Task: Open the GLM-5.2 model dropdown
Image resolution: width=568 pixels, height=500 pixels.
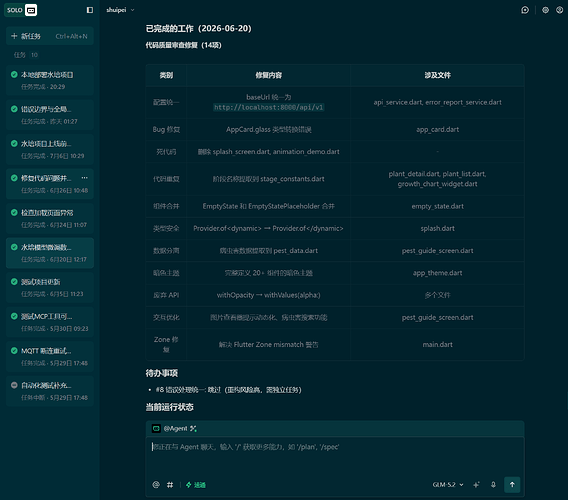Action: (x=448, y=484)
